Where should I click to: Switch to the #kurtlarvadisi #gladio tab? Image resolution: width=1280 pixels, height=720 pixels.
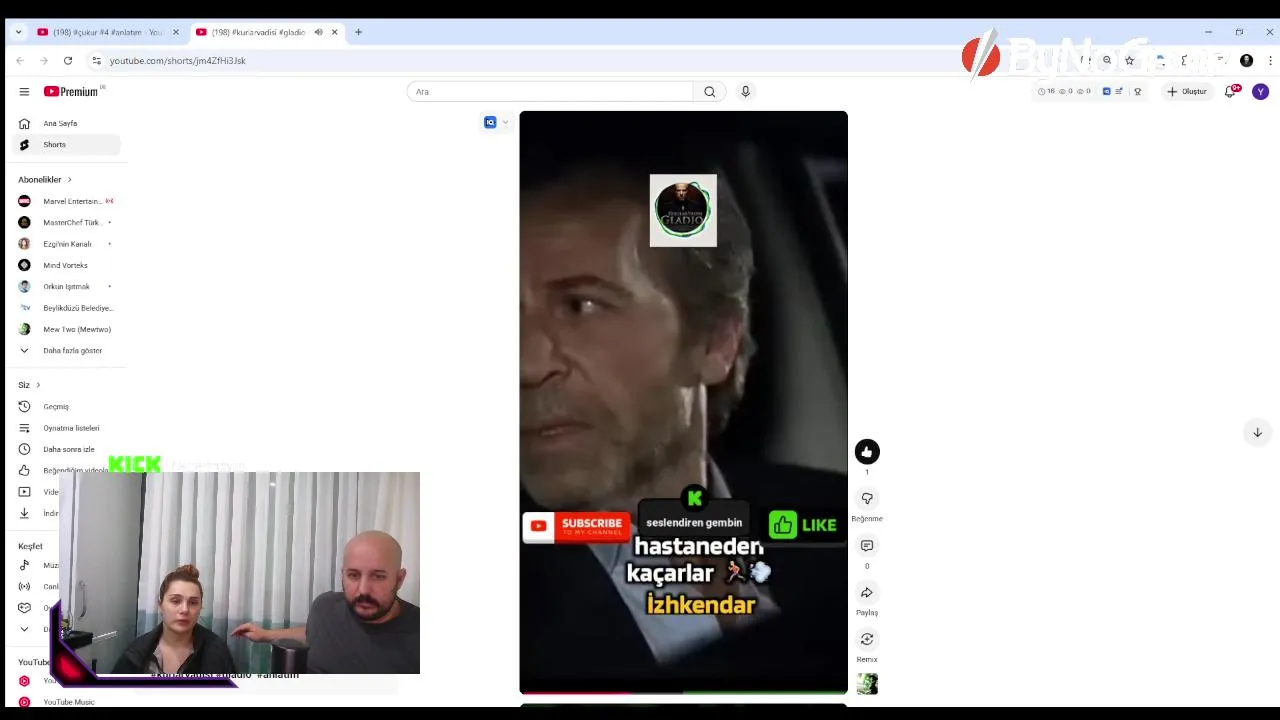[267, 32]
